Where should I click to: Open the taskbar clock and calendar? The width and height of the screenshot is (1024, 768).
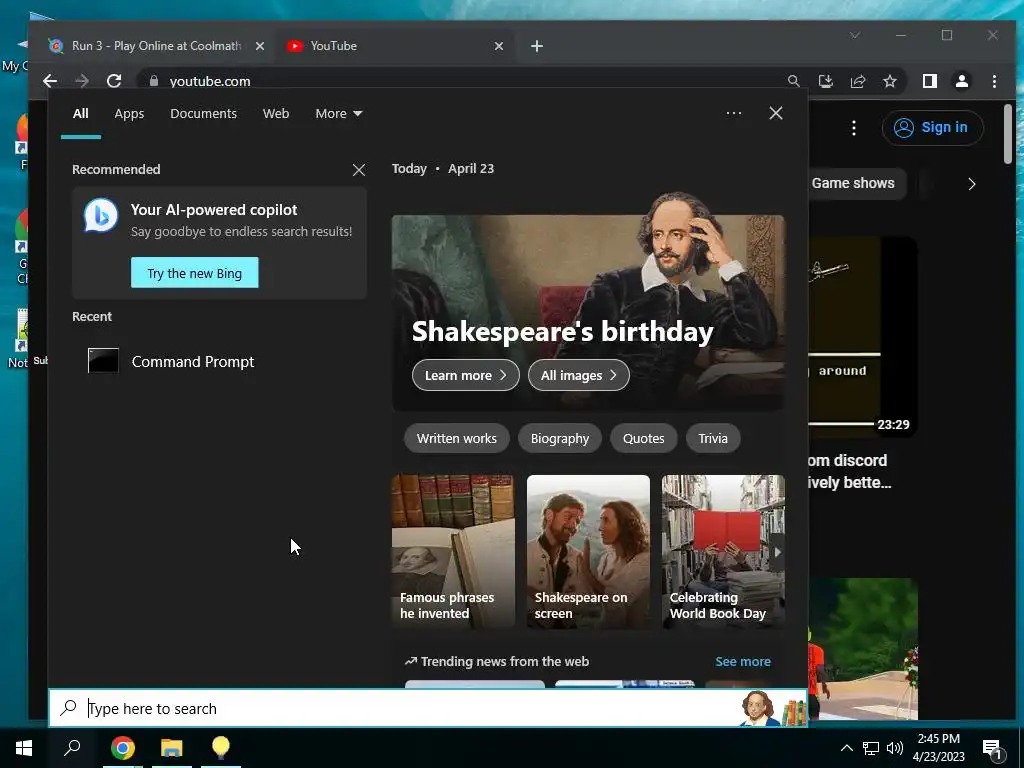tap(938, 748)
